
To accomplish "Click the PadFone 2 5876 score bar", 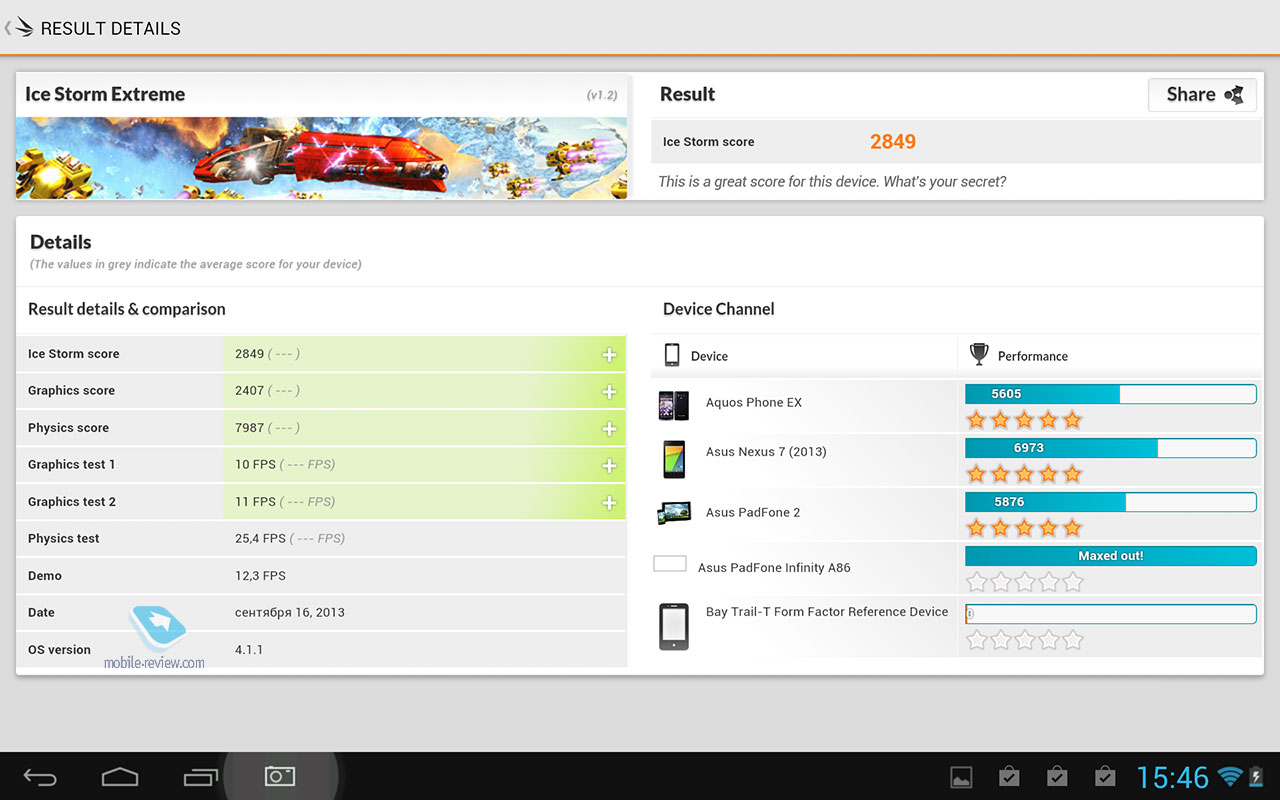I will point(1110,502).
